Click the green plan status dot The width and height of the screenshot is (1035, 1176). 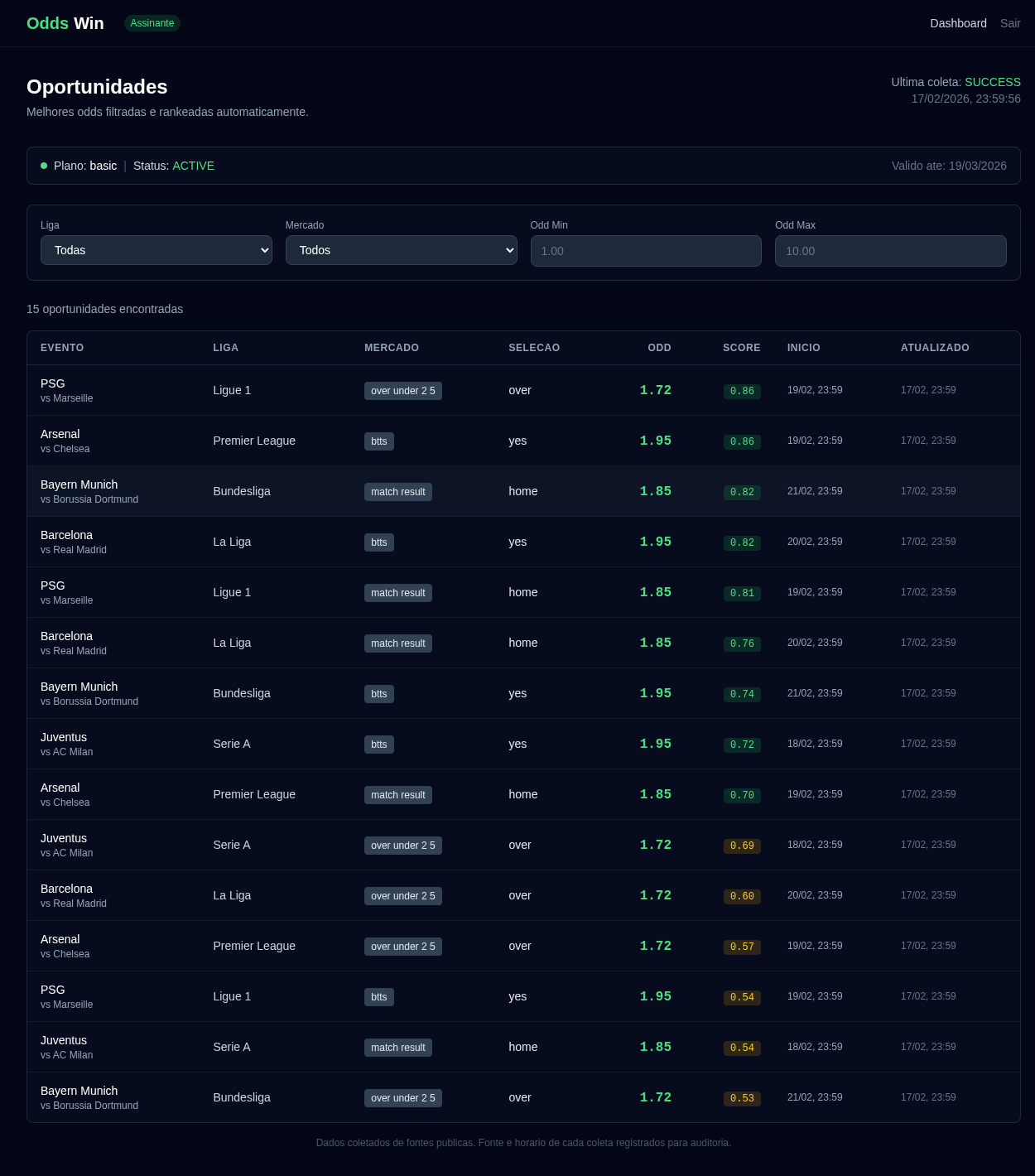[x=44, y=166]
